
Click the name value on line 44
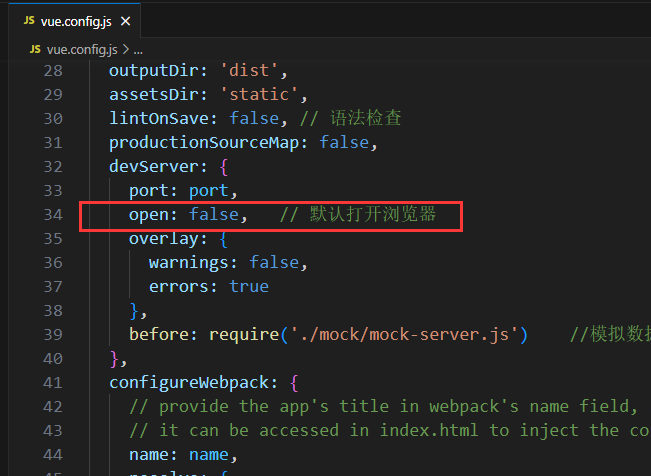[x=209, y=455]
